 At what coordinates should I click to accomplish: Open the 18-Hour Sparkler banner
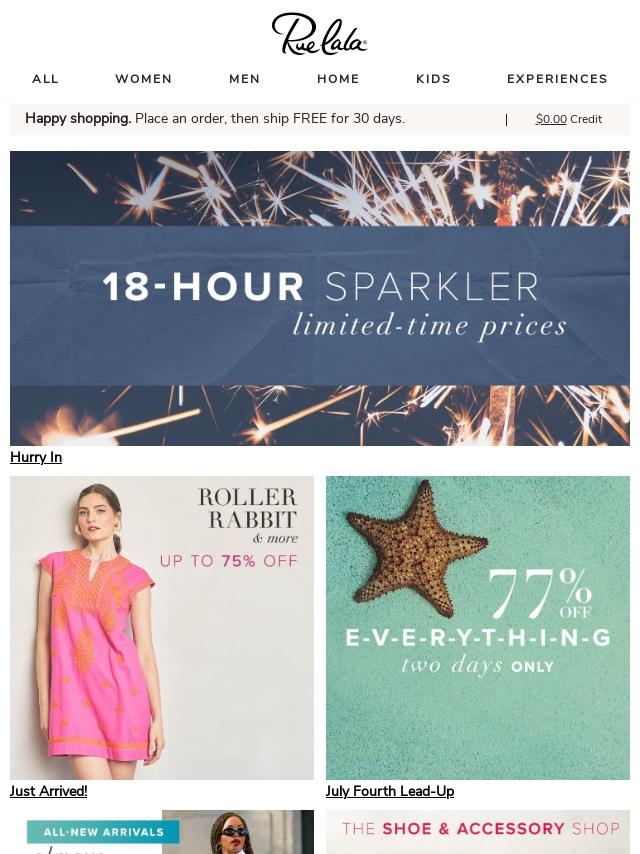(x=320, y=298)
